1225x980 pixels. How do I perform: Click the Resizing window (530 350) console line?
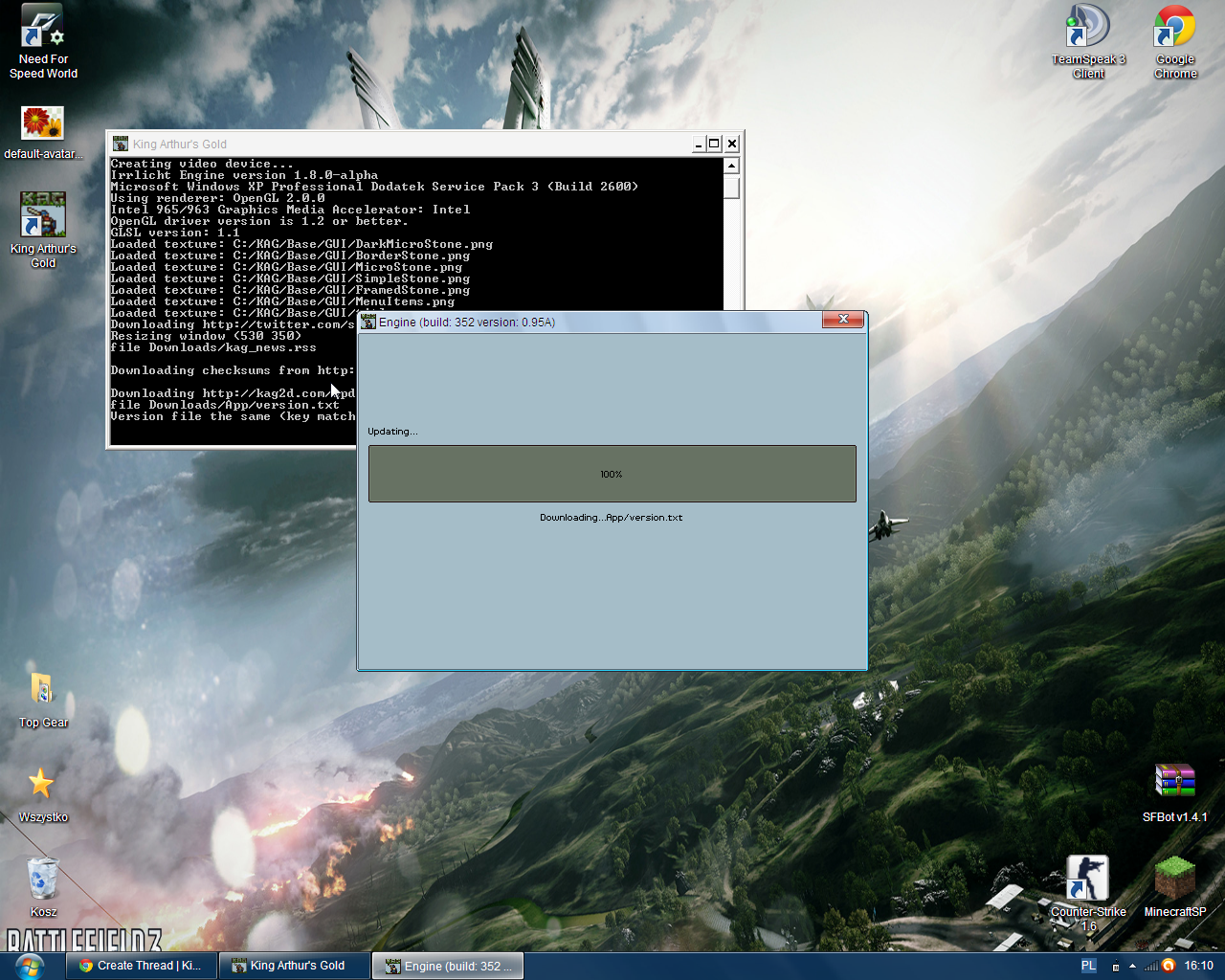(x=206, y=336)
